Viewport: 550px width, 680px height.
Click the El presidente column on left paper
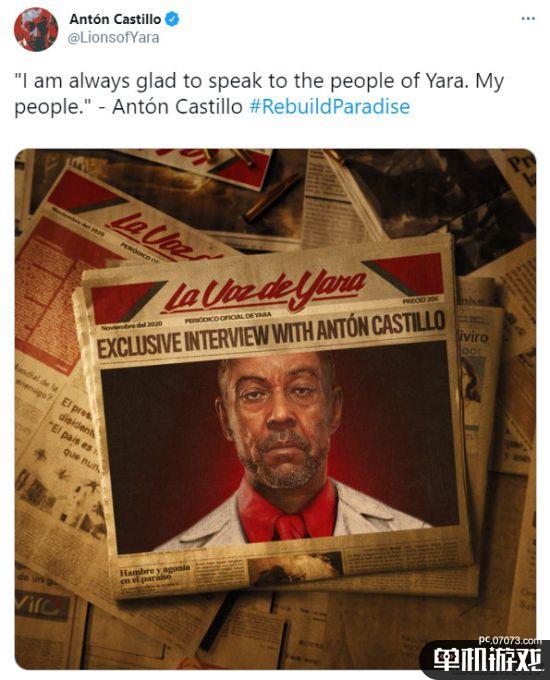[78, 434]
